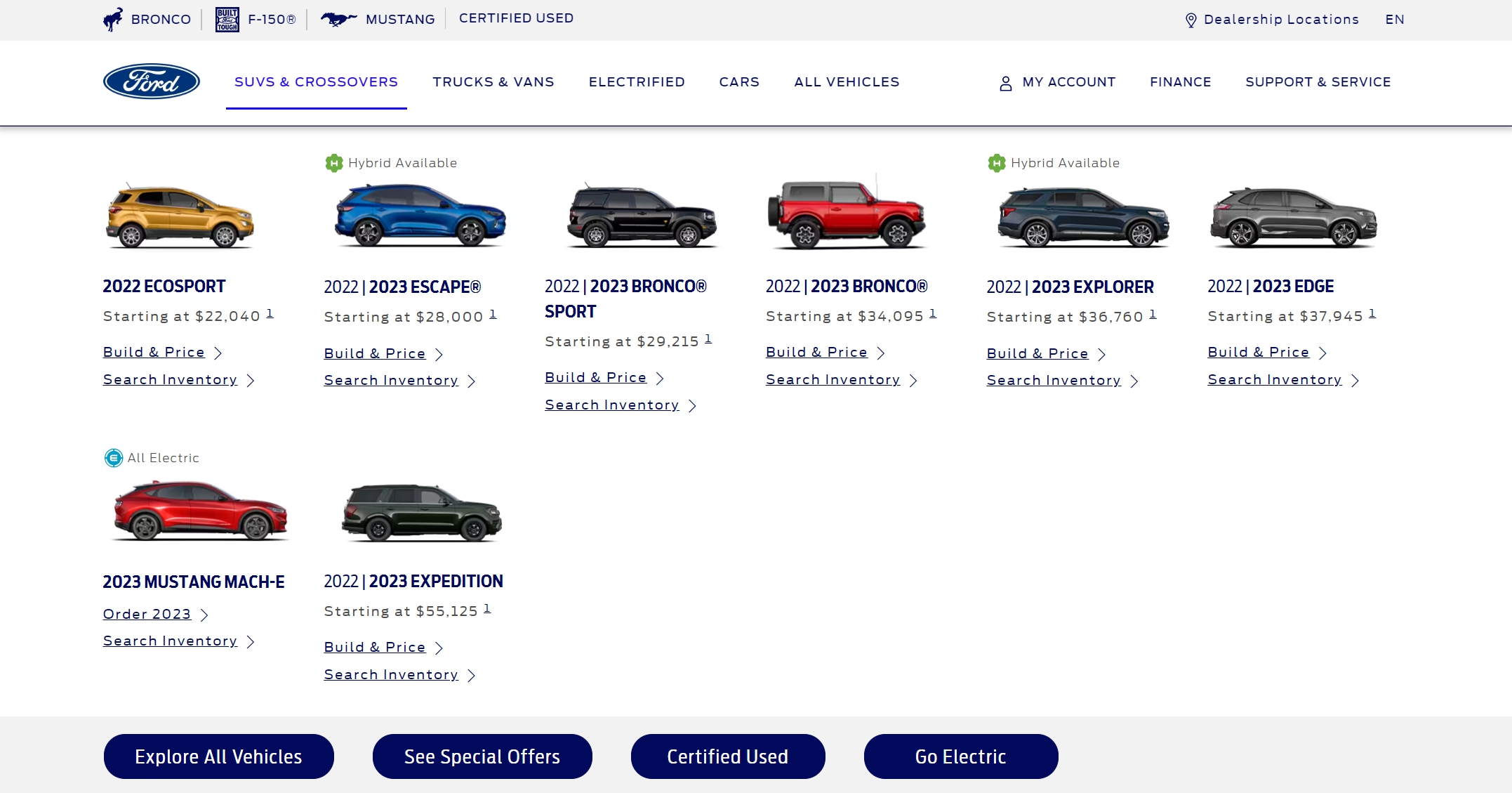The image size is (1512, 793).
Task: Expand the Trucks & Vans menu
Action: click(x=493, y=82)
